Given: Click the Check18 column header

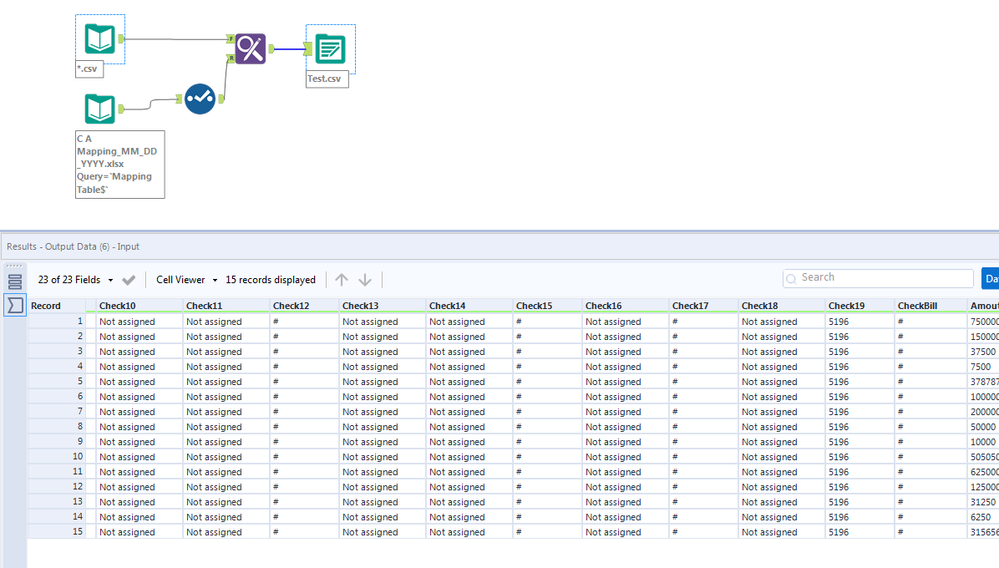Looking at the screenshot, I should [x=782, y=306].
